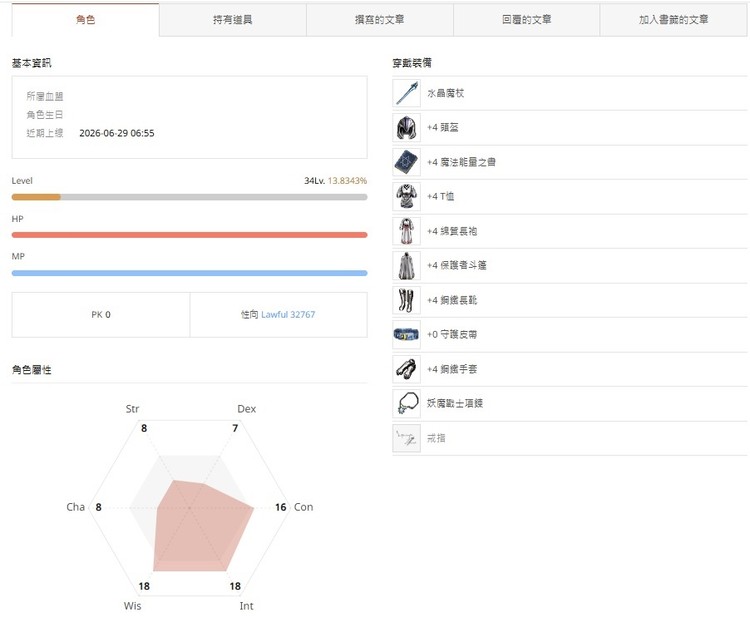Click the 13.8343% experience percentage
Screen dimensions: 750x637
347,181
